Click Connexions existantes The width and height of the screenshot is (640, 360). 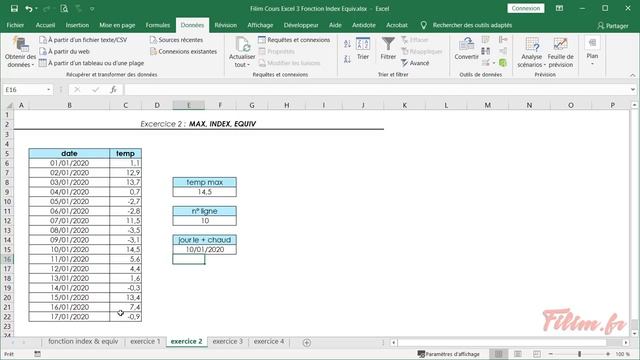[x=183, y=51]
